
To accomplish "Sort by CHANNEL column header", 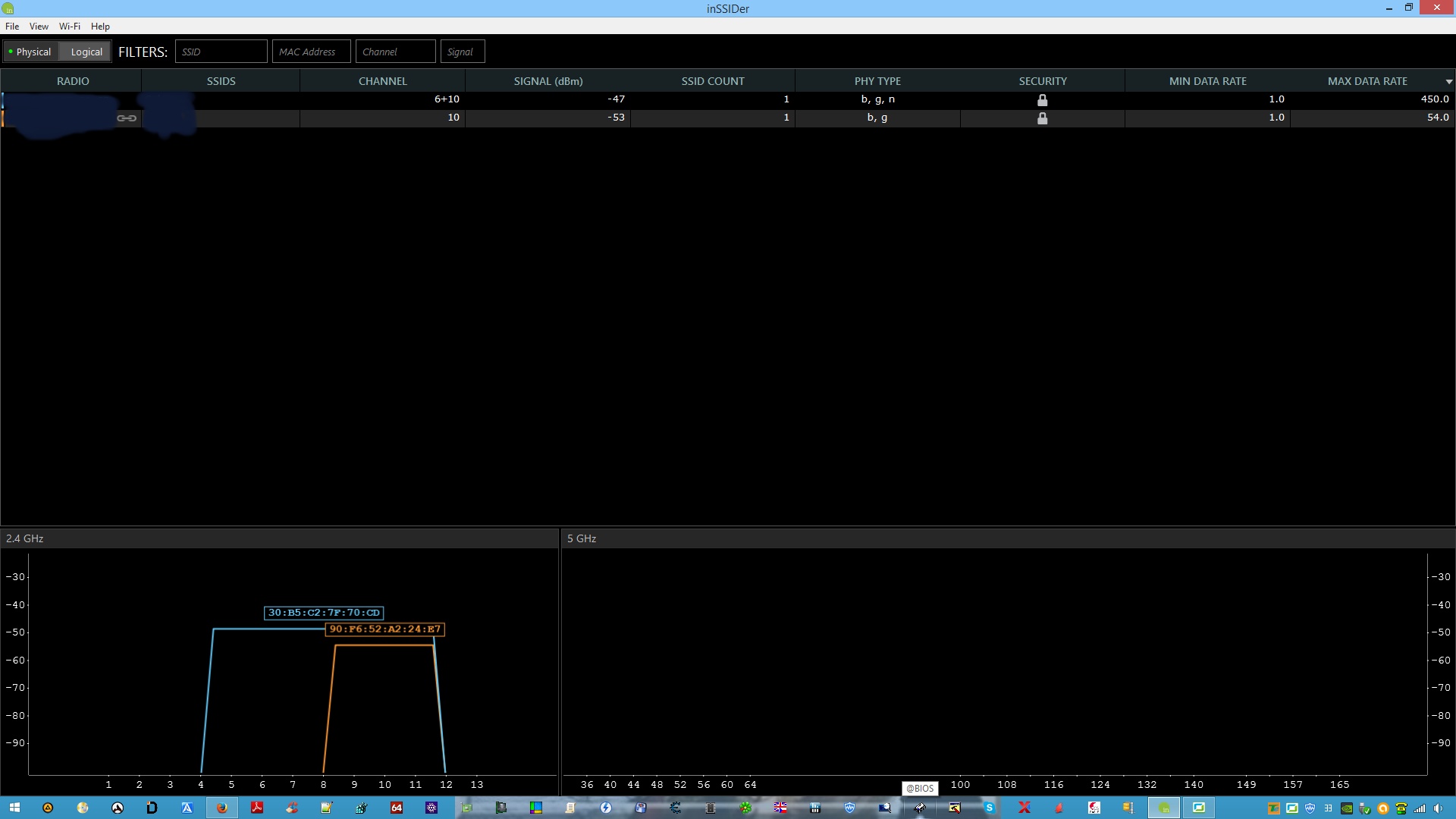I will 382,81.
